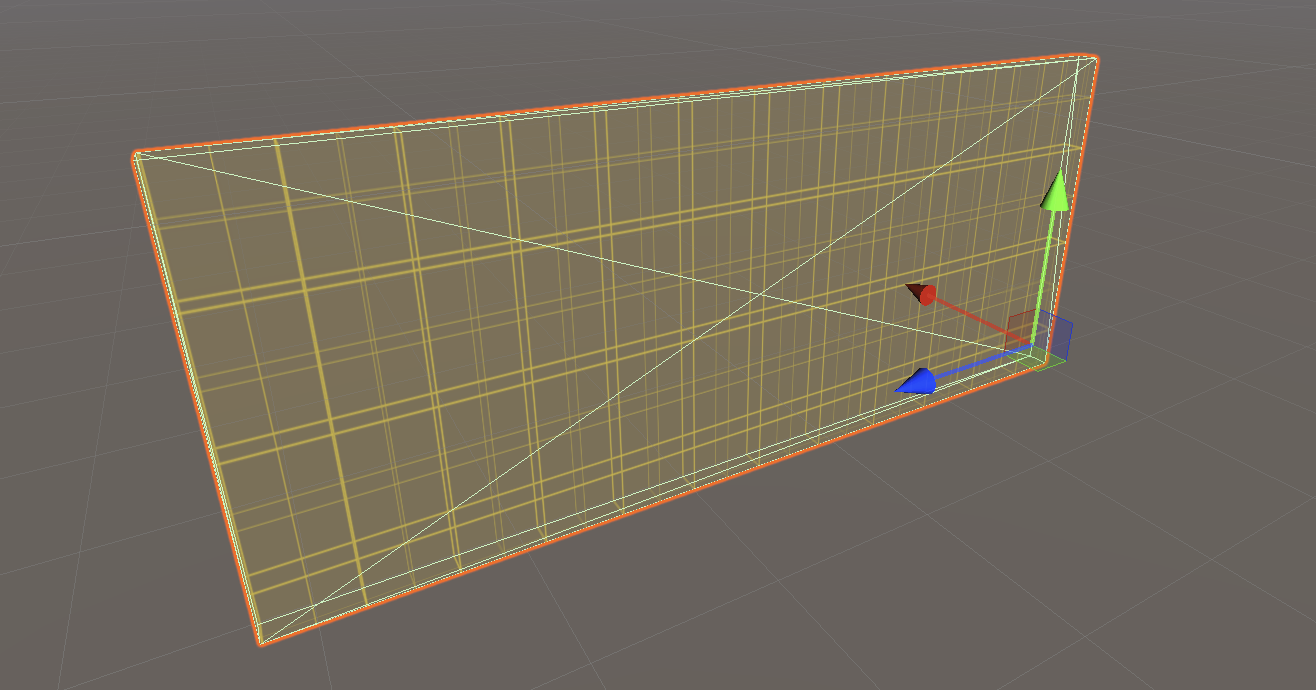
Task: Click the wall's top-left corner
Action: [x=135, y=155]
